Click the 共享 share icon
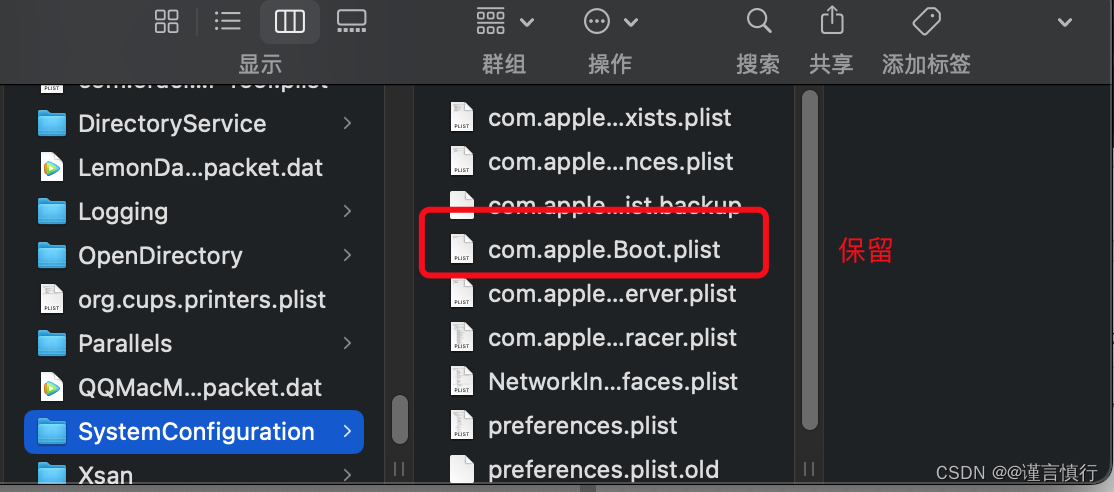 click(x=831, y=21)
